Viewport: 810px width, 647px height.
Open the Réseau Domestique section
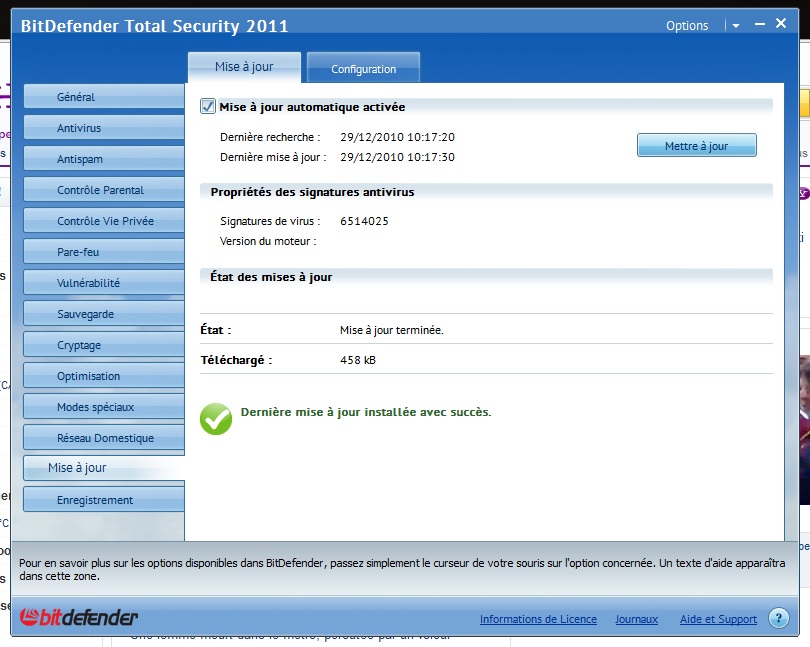tap(104, 438)
